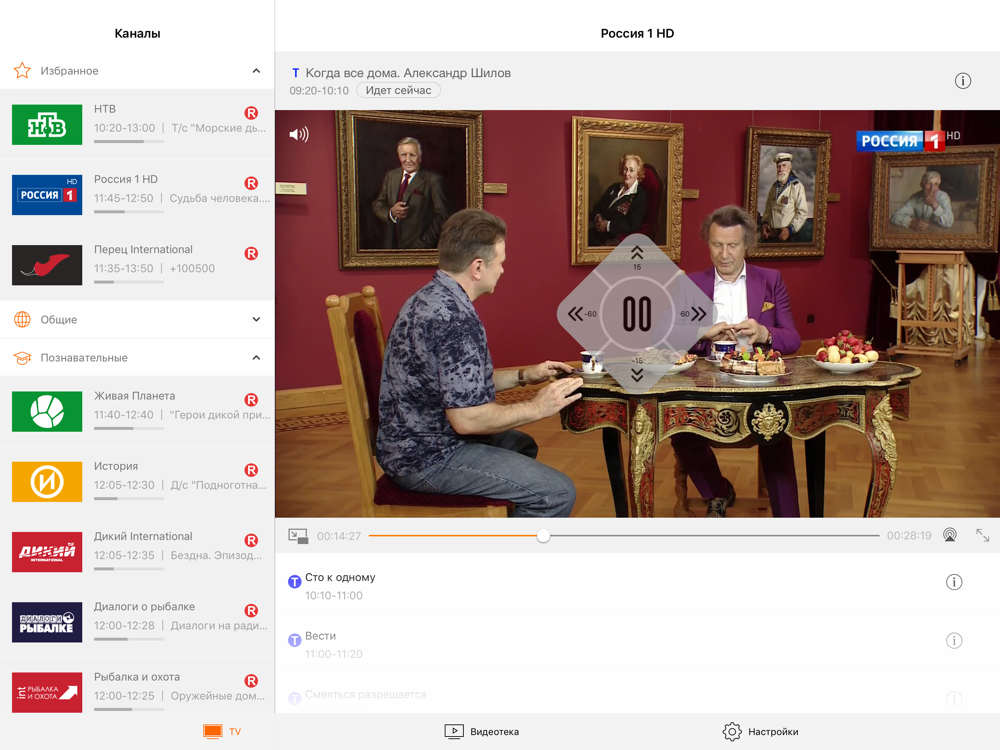Click the Идет сейчас button
1000x750 pixels.
pyautogui.click(x=398, y=91)
